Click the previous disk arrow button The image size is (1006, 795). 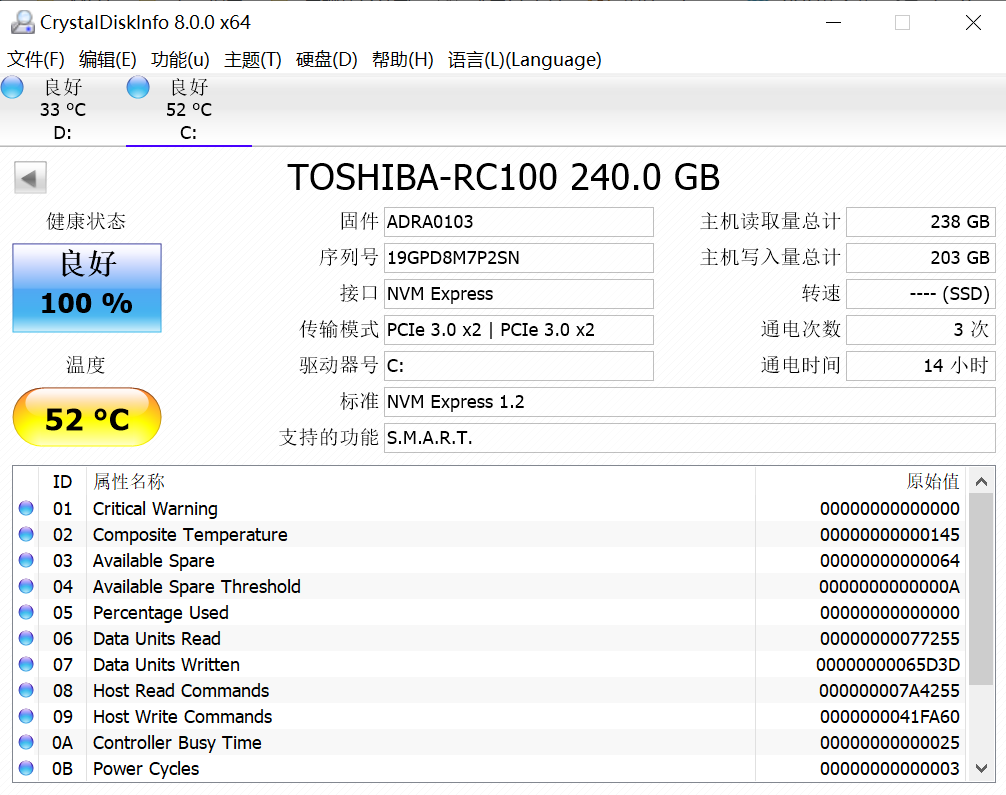click(30, 178)
